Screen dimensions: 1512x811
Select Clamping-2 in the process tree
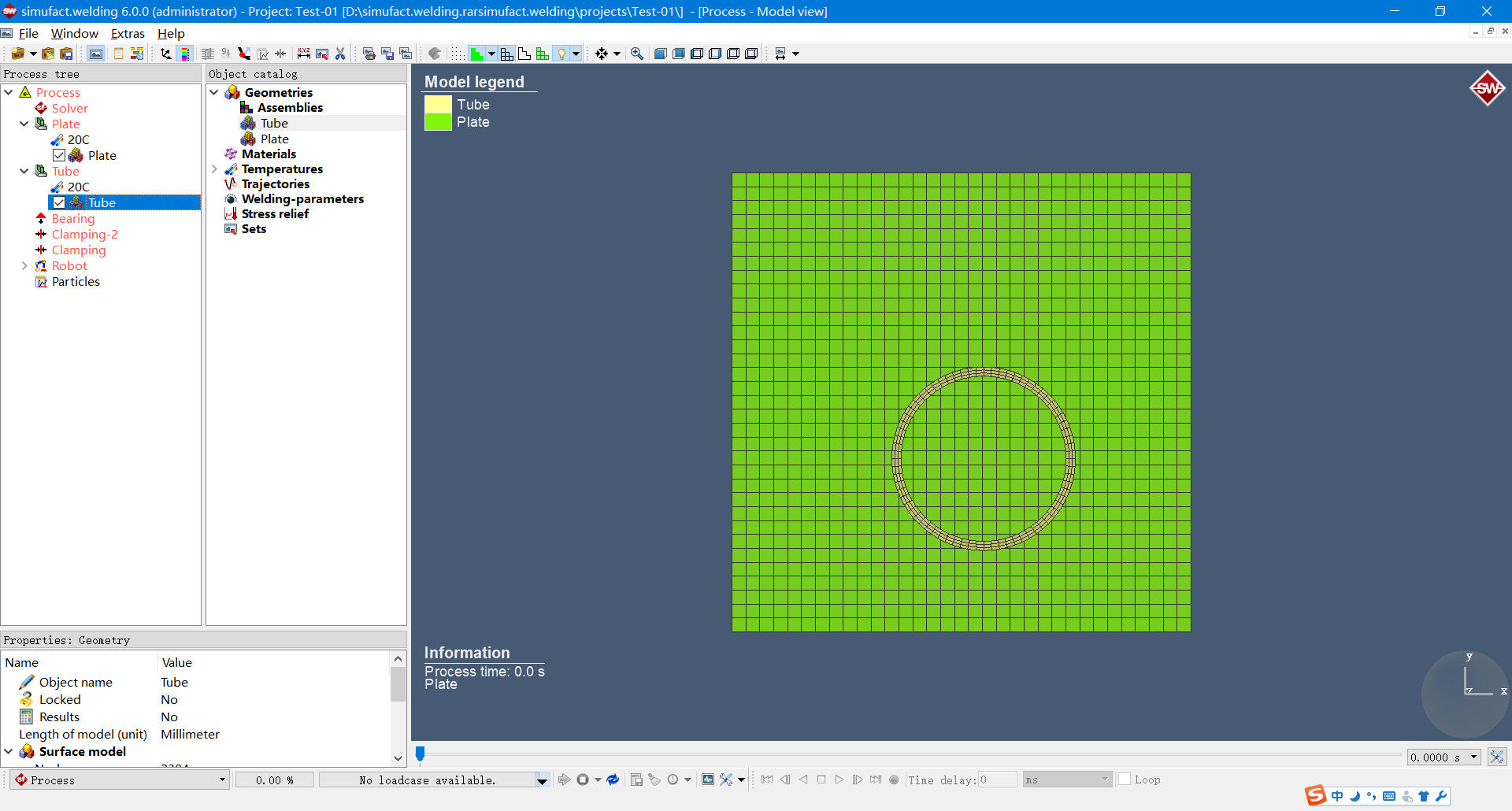coord(85,234)
